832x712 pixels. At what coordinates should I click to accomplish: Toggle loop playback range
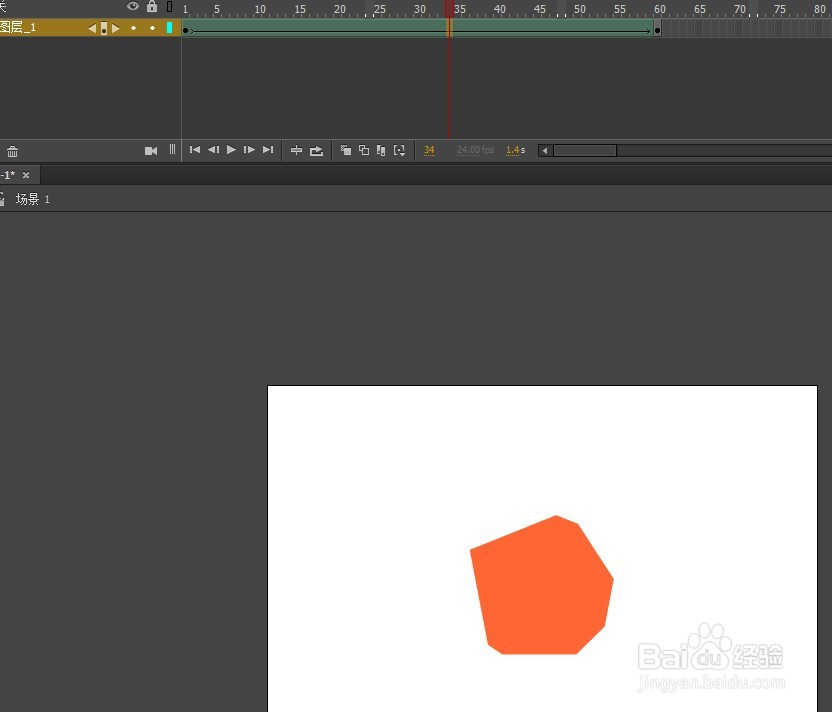coord(317,150)
